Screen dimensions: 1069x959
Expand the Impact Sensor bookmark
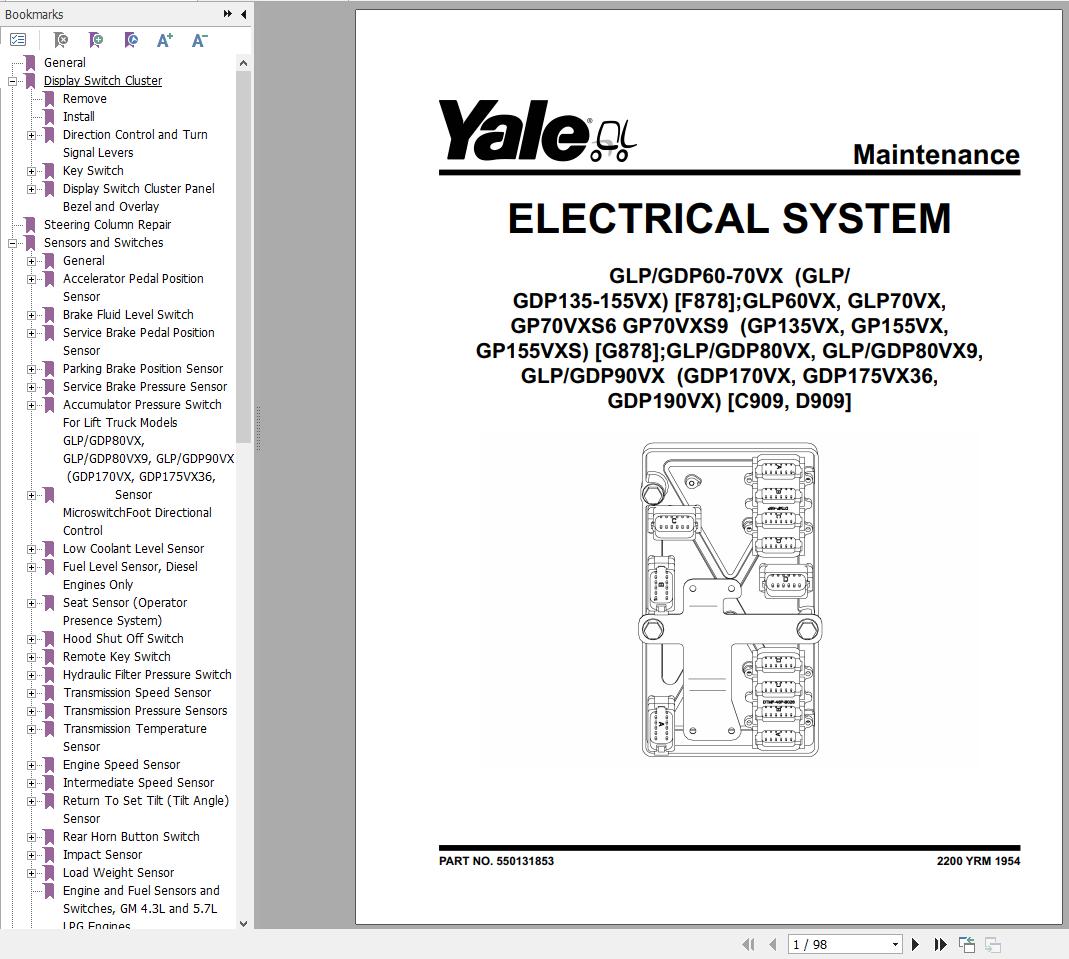(31, 855)
